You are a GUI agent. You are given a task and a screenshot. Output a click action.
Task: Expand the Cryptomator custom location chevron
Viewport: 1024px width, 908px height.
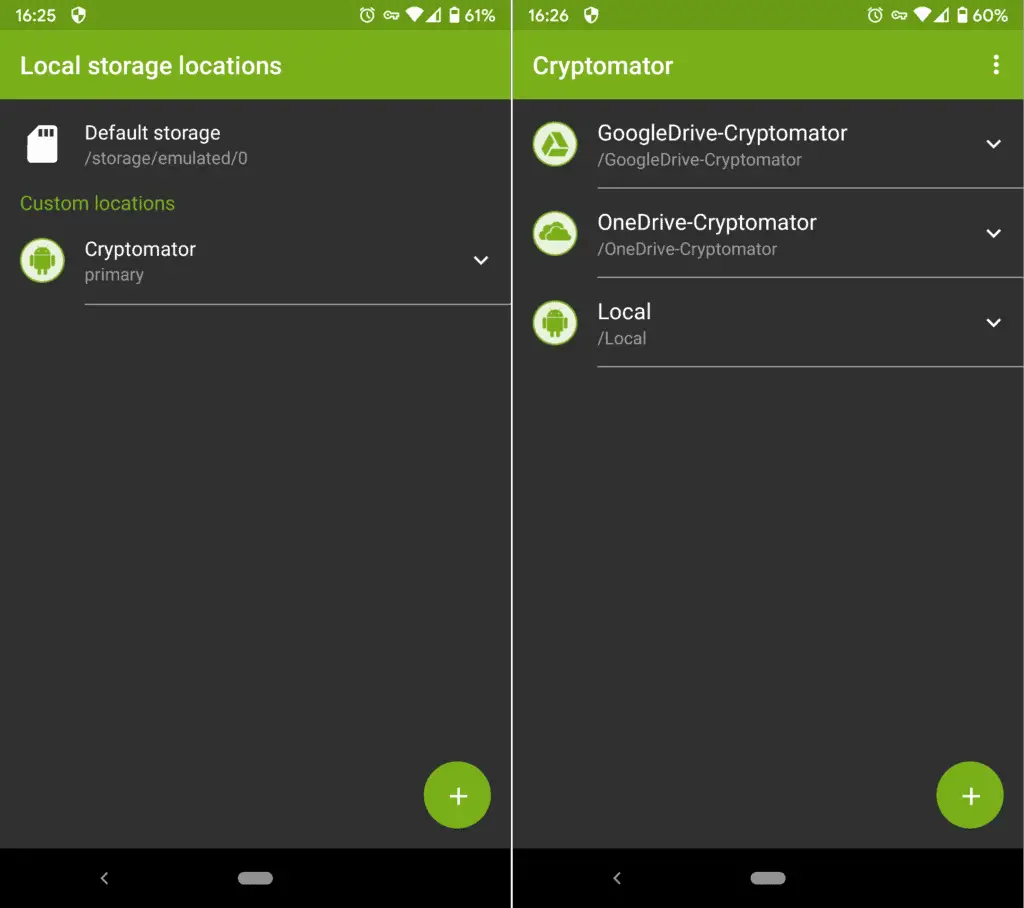click(x=481, y=261)
